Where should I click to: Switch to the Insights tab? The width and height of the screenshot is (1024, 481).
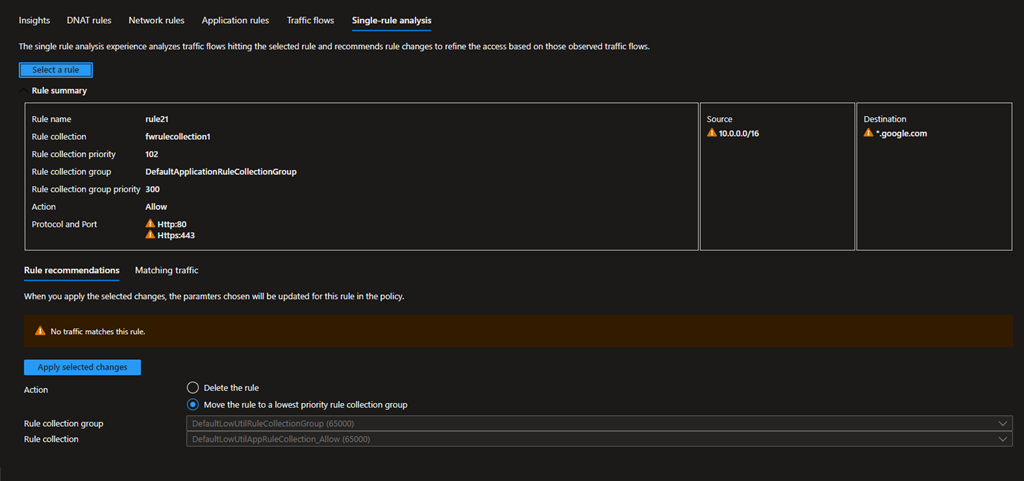34,20
